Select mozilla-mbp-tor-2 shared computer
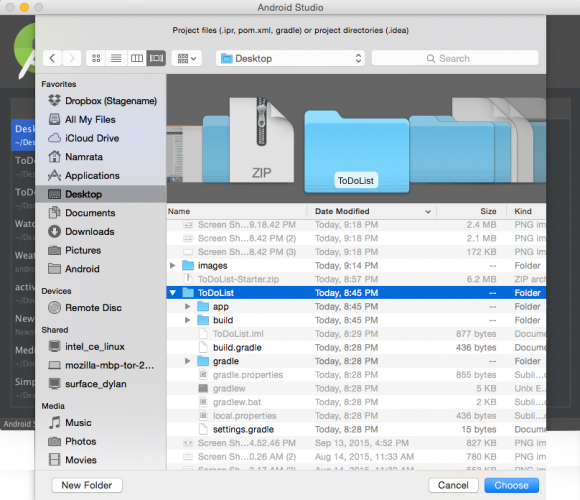This screenshot has height=500, width=580. [101, 365]
